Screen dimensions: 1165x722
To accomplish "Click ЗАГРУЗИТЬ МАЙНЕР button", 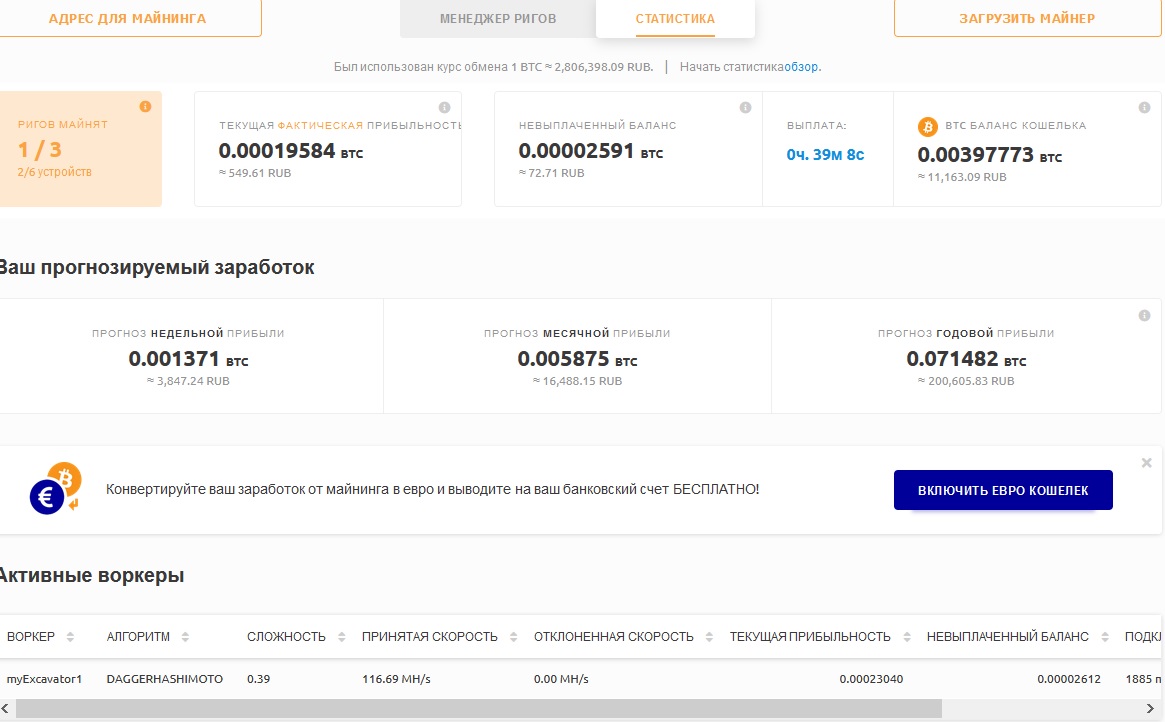I will coord(1027,18).
